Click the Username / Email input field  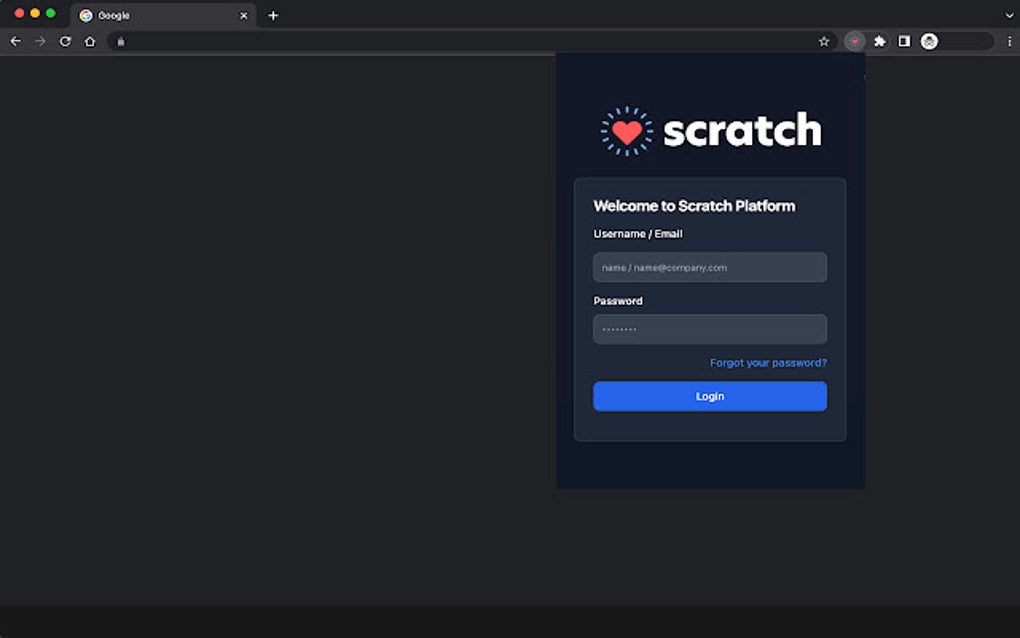[709, 267]
